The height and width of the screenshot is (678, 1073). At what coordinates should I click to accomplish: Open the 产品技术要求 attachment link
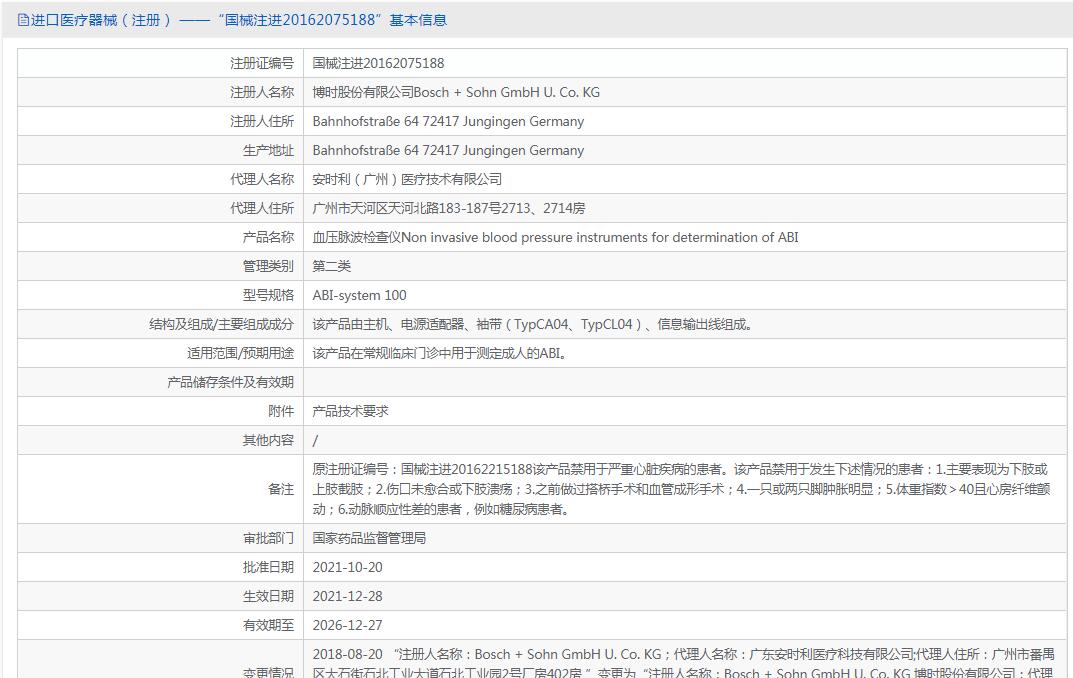(350, 411)
